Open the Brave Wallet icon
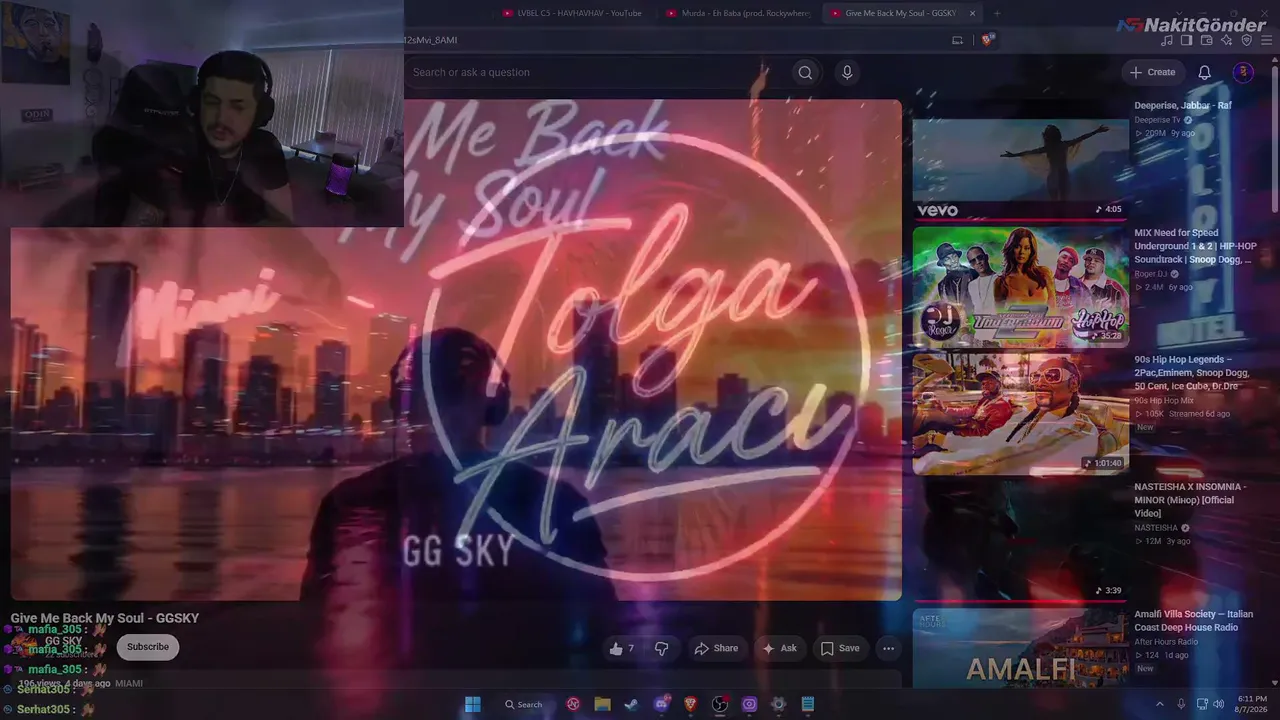 click(x=1207, y=40)
